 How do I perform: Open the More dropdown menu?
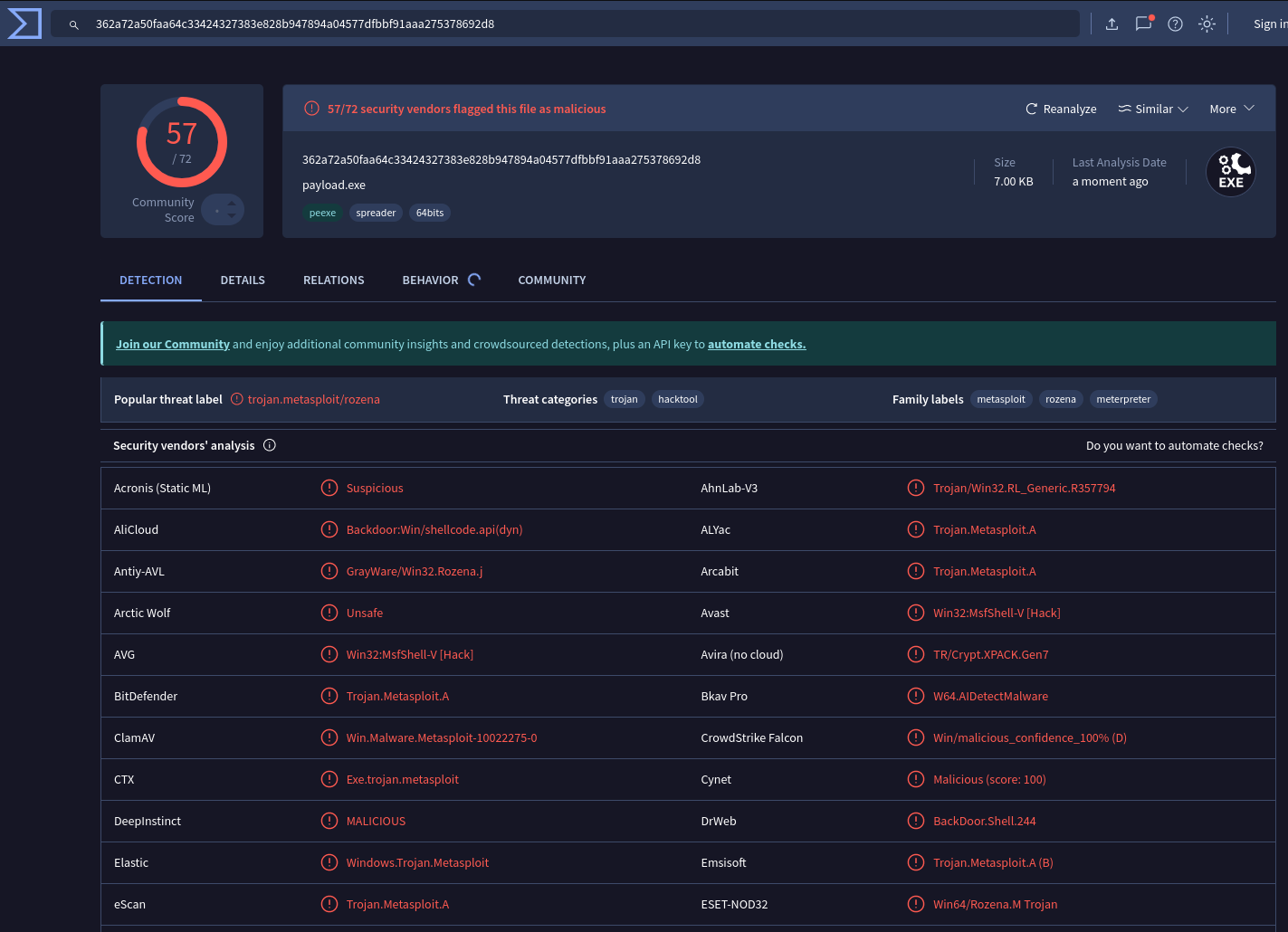point(1232,109)
